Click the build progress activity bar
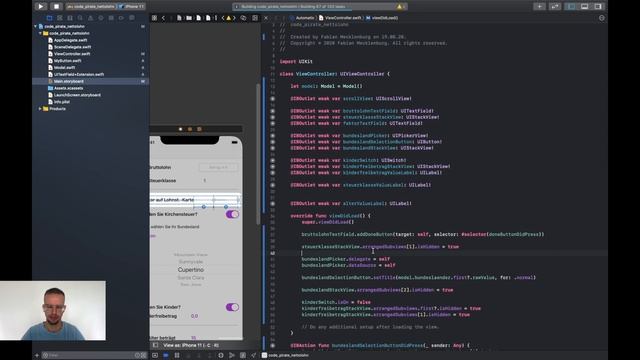Screen dimensions: 640x360 point(320,7)
